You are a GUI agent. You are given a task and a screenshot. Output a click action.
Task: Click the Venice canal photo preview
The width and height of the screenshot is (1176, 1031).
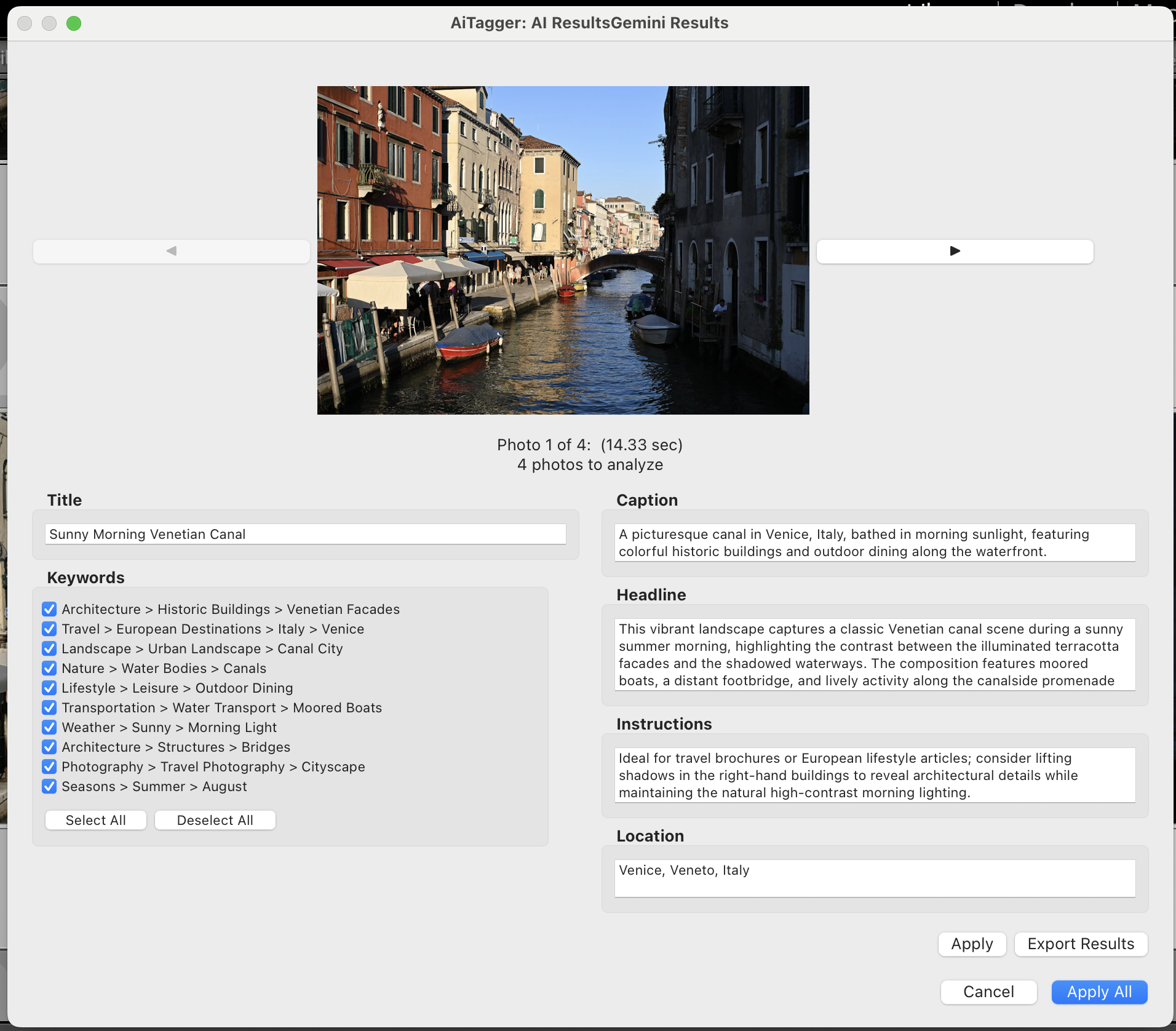point(563,250)
